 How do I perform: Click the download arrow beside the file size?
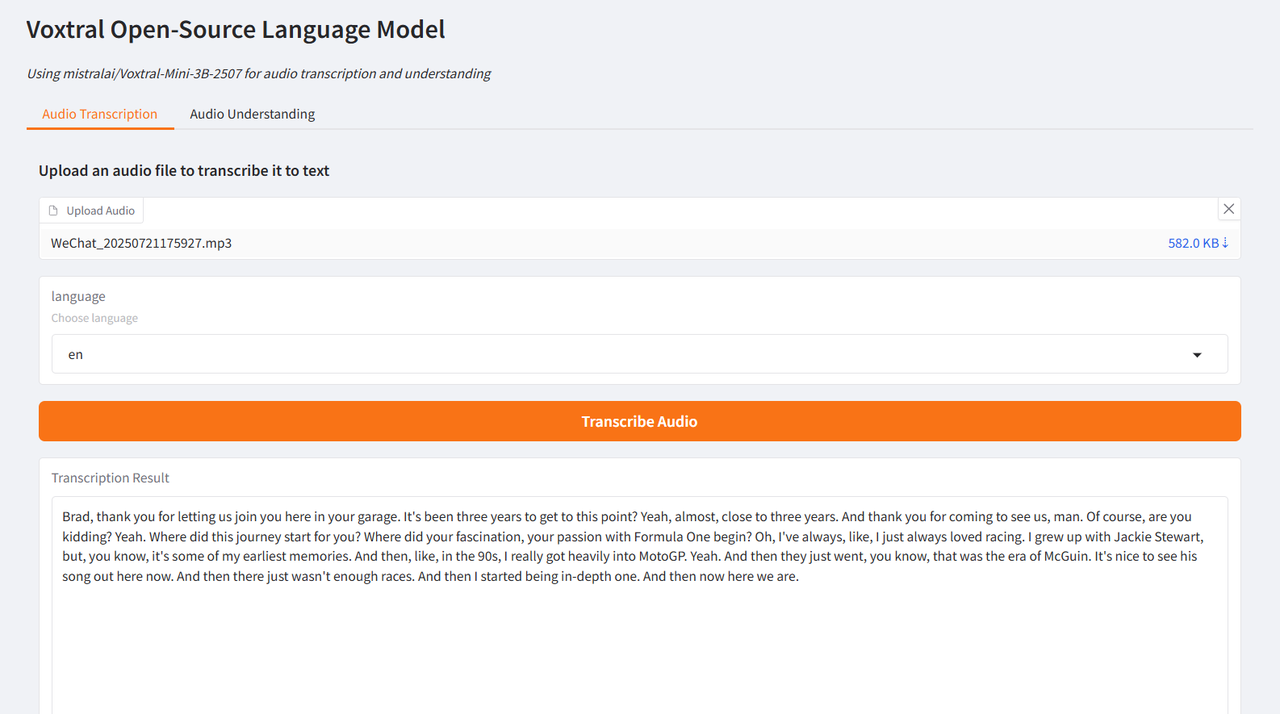(1225, 243)
